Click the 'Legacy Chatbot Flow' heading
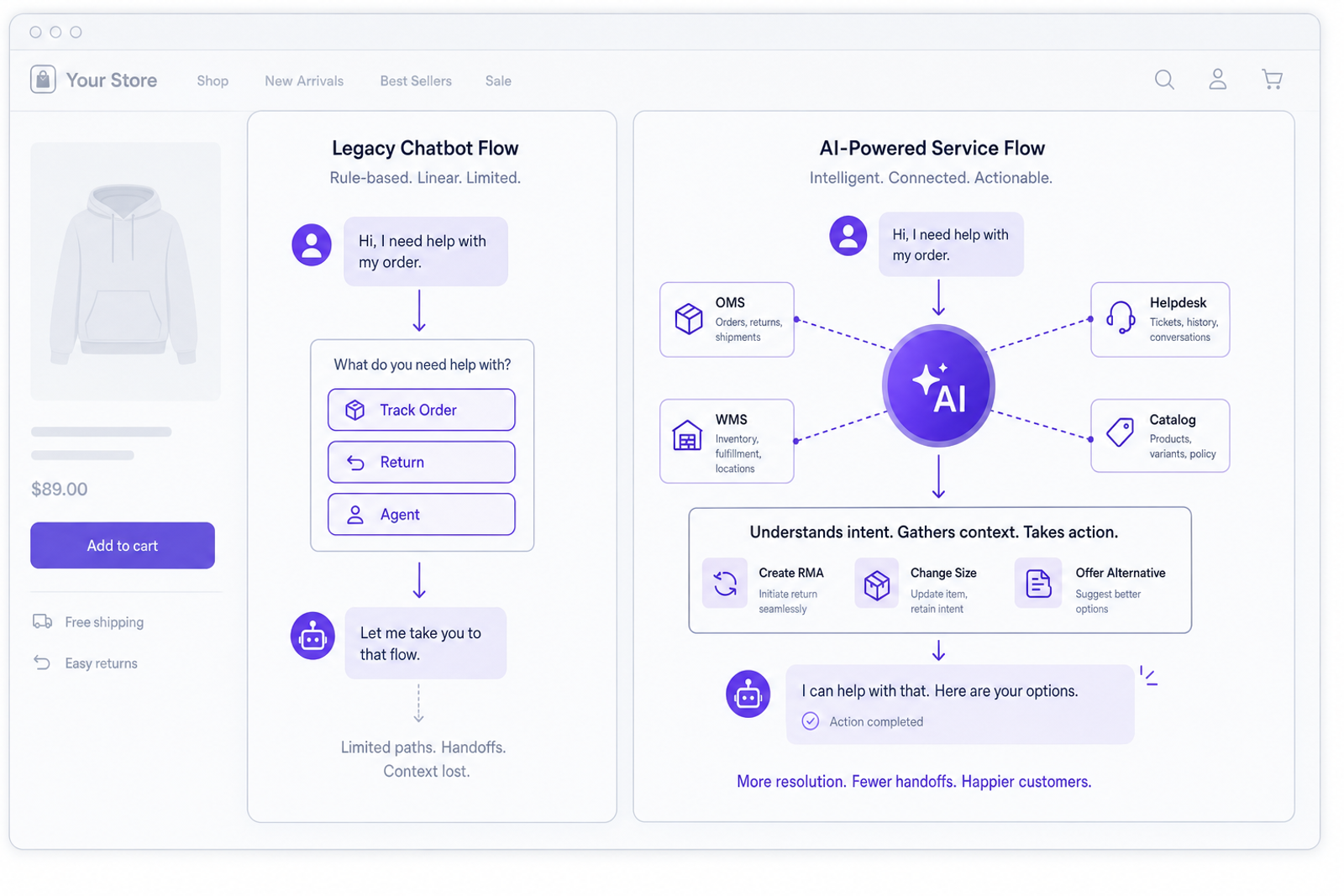Image resolution: width=1344 pixels, height=896 pixels. [425, 148]
